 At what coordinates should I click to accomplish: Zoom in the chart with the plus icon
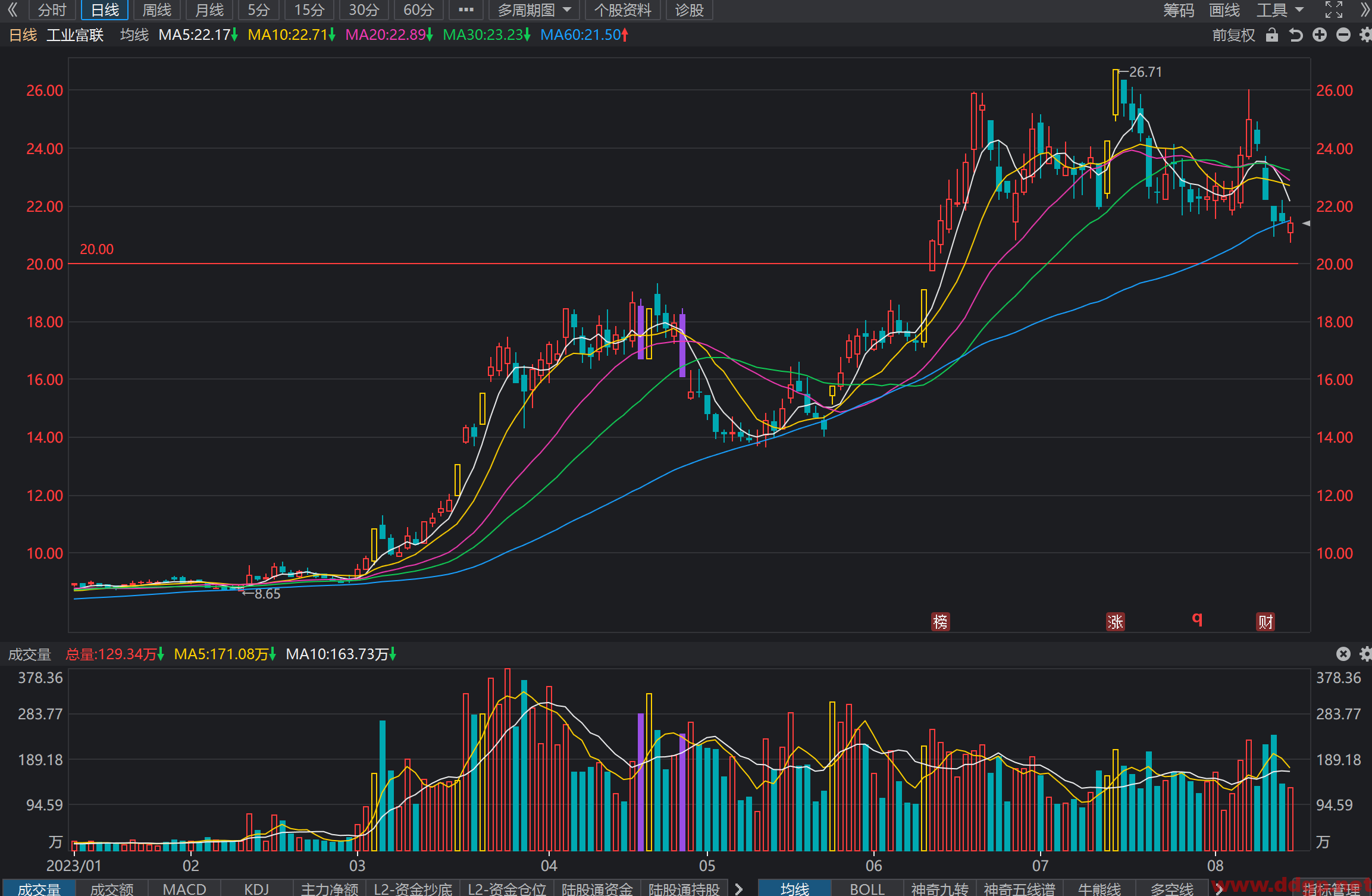(x=1320, y=35)
